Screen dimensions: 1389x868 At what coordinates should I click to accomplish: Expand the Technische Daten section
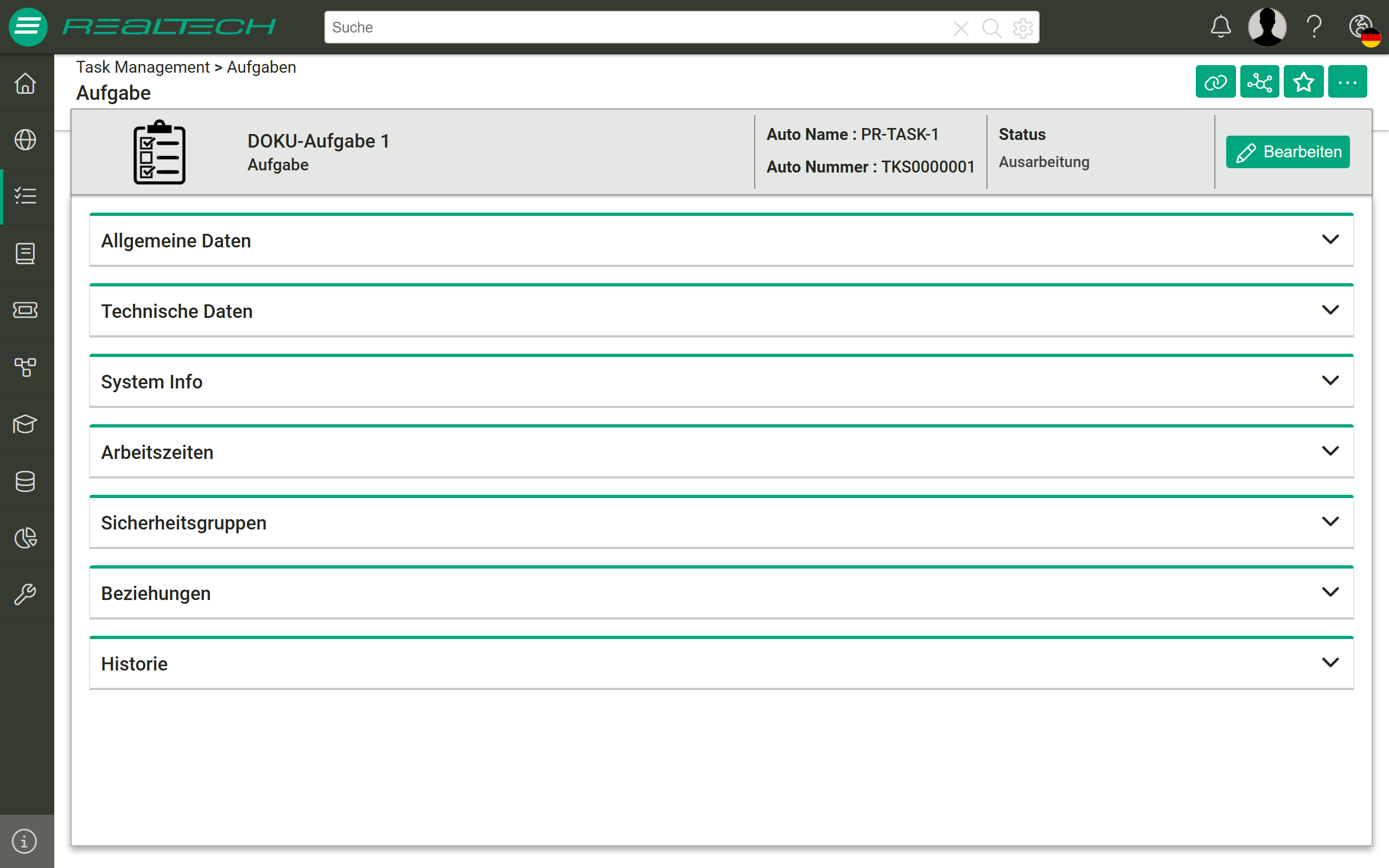coord(722,311)
